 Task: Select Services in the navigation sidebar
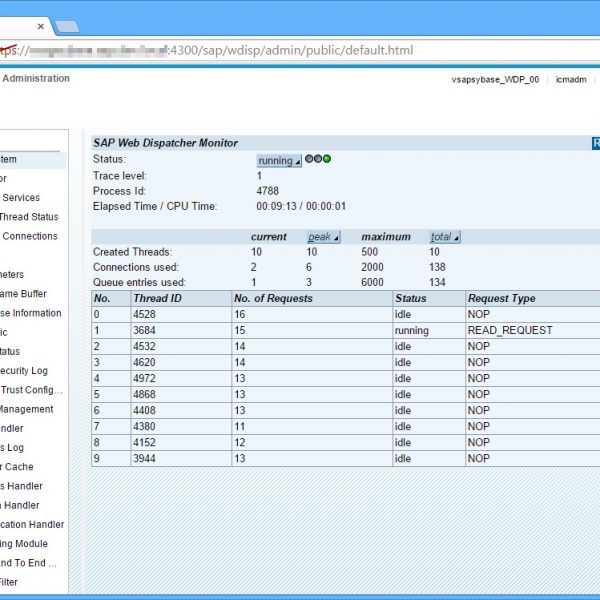tap(20, 198)
